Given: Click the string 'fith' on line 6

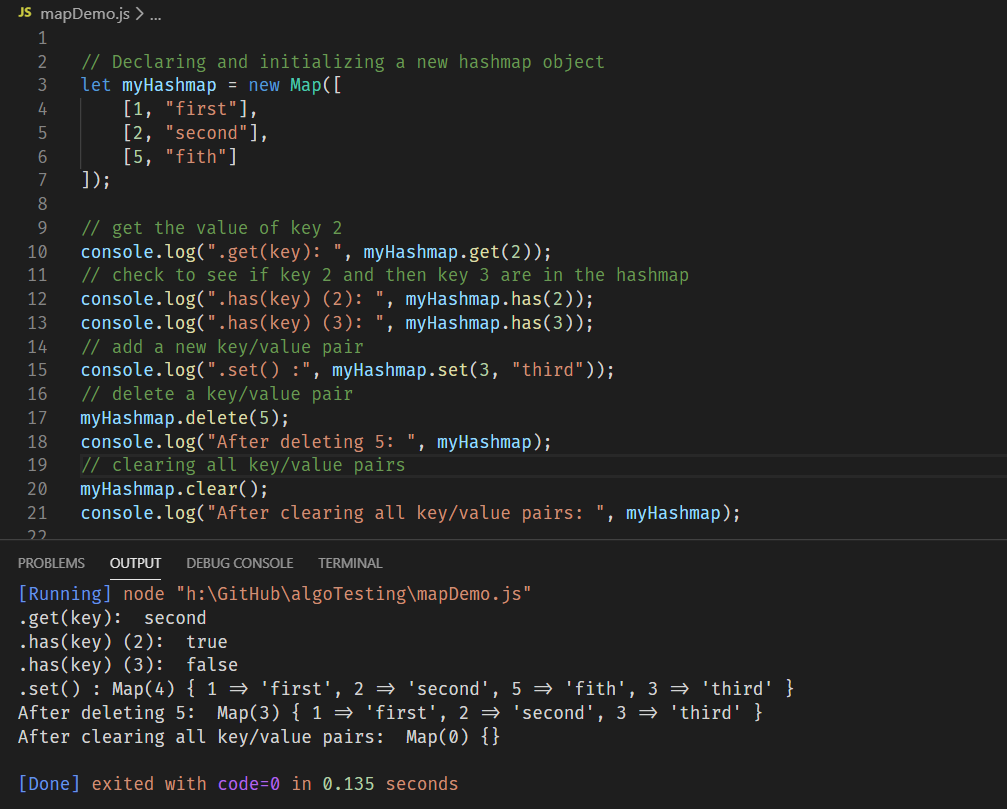Looking at the screenshot, I should point(197,156).
